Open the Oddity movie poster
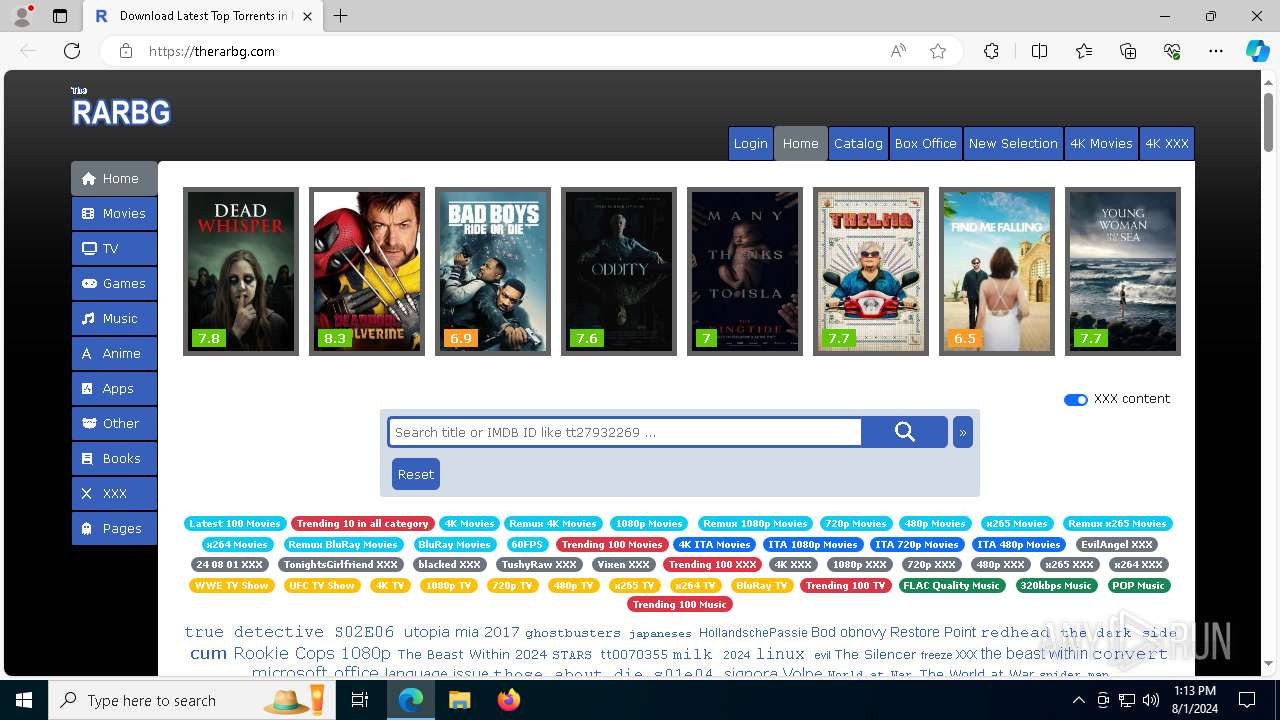1280x720 pixels. (619, 271)
